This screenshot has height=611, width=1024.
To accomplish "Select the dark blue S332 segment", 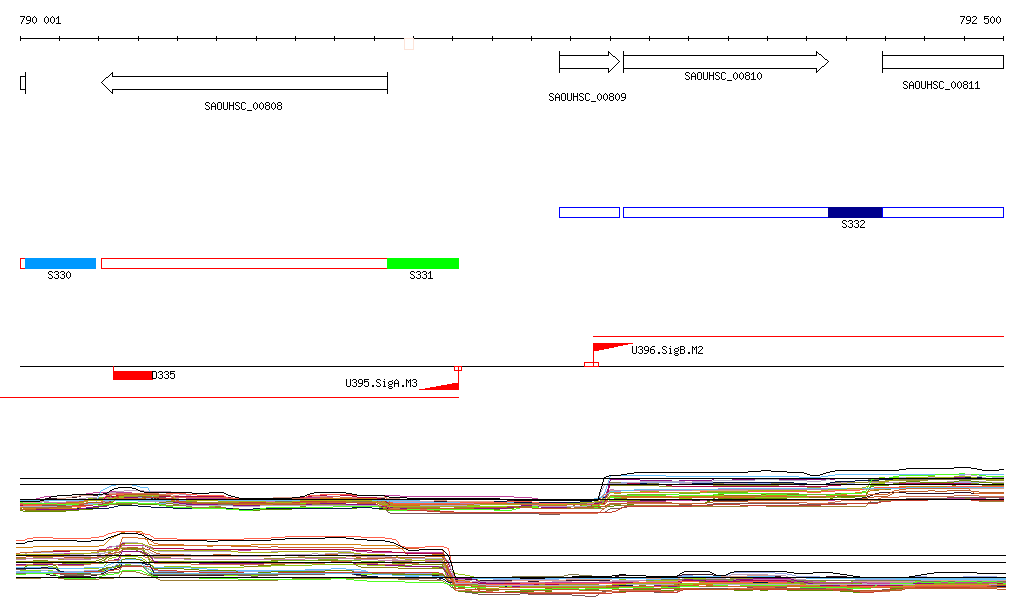I will (x=855, y=212).
